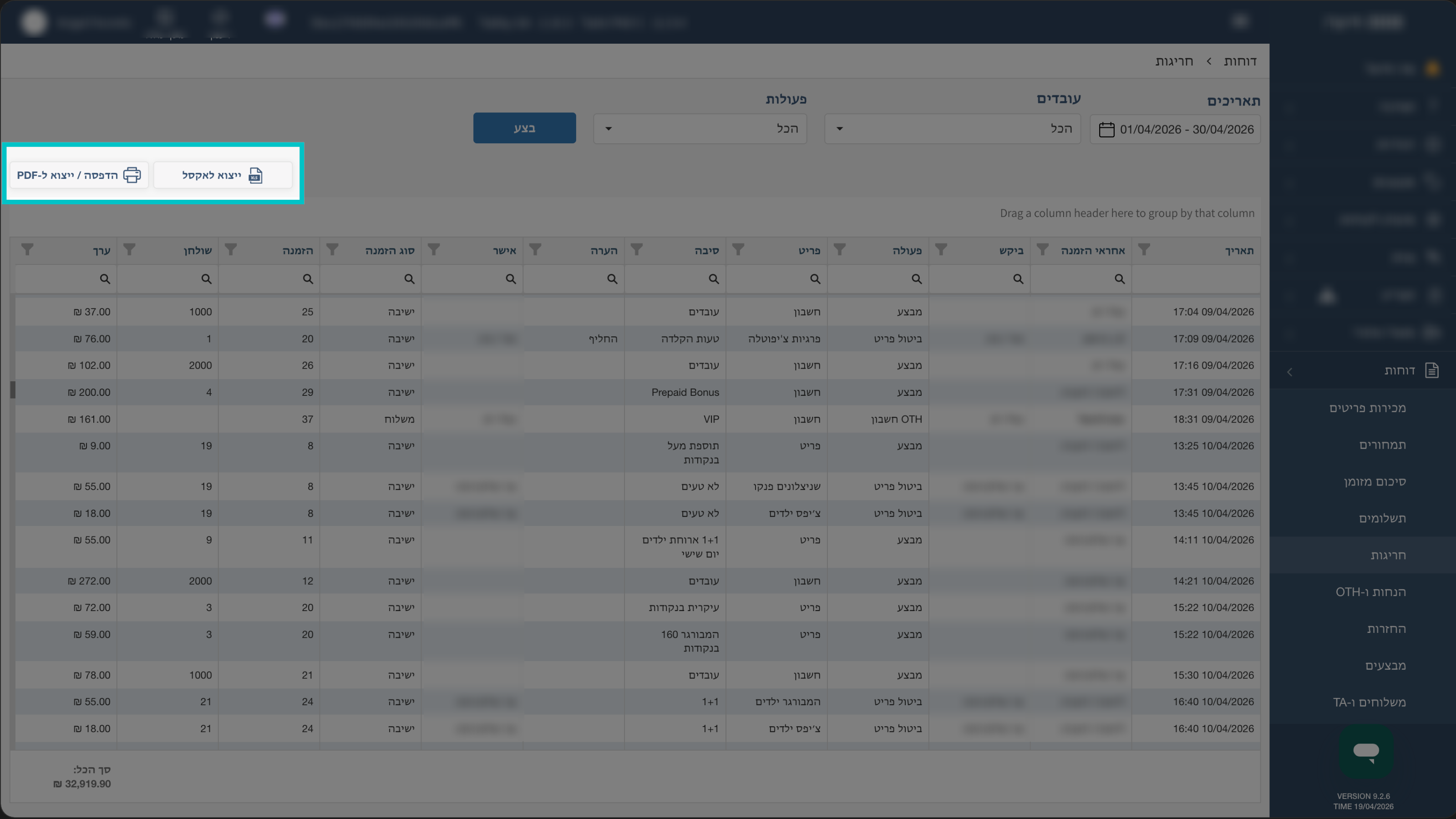The image size is (1456, 819).
Task: Click the printer icon for PDF export
Action: tap(132, 175)
